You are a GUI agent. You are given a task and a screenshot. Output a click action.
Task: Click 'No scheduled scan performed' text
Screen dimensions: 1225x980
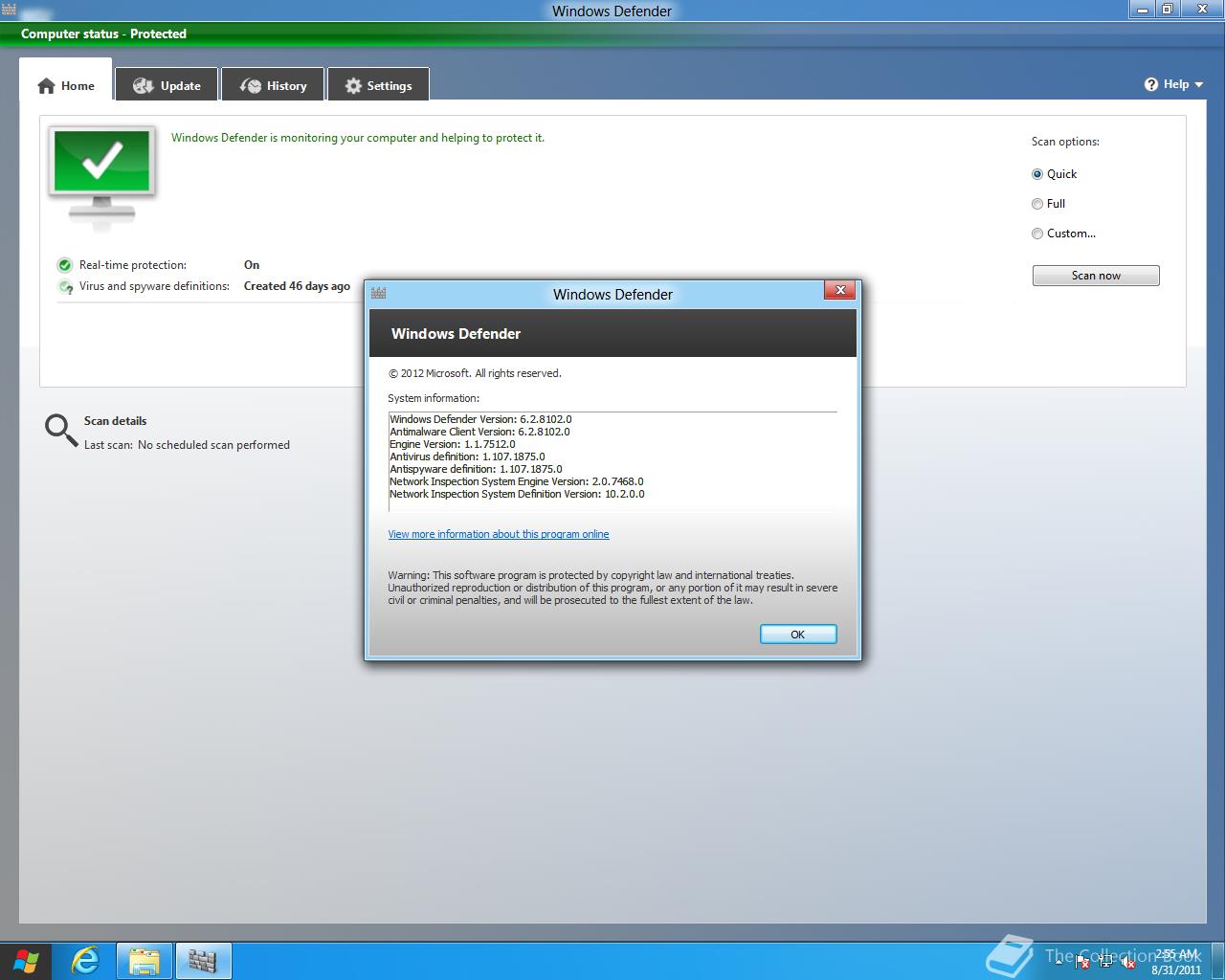point(213,445)
